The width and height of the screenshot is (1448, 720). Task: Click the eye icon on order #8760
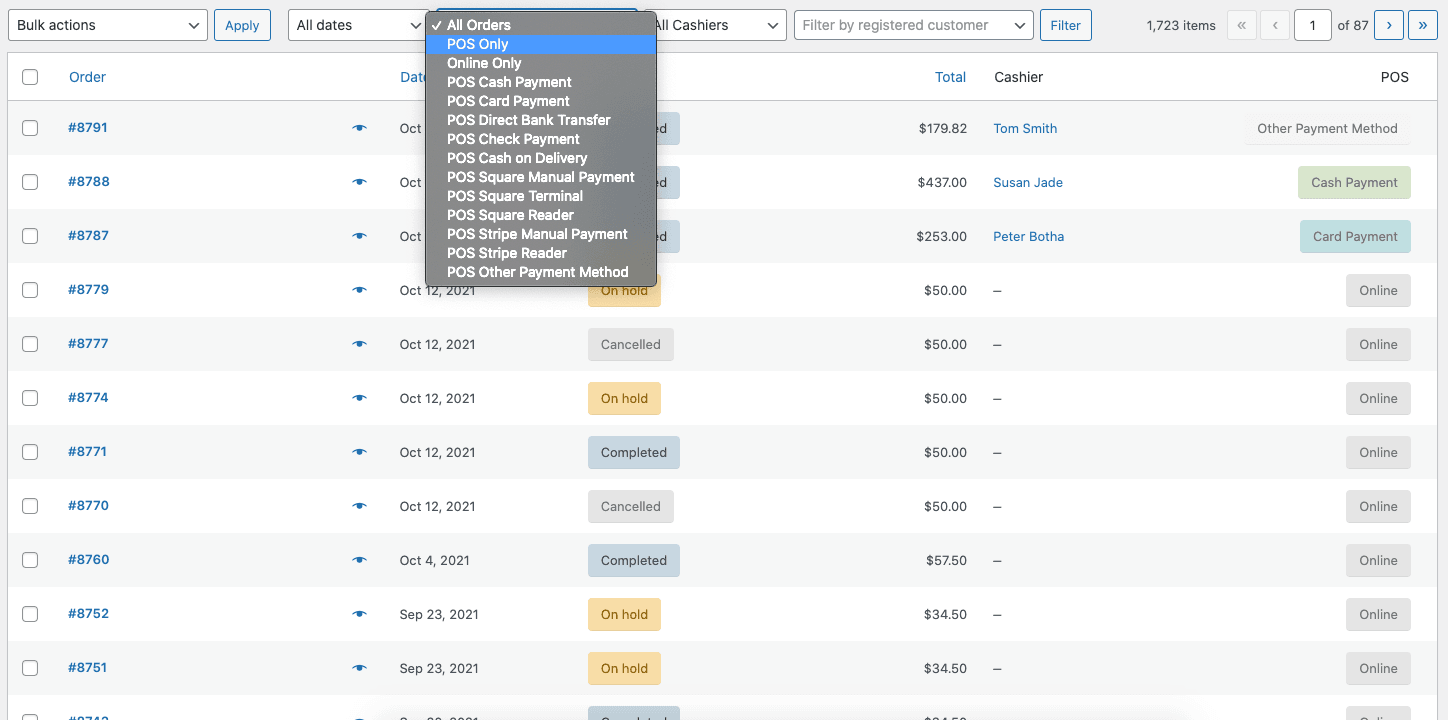coord(359,560)
